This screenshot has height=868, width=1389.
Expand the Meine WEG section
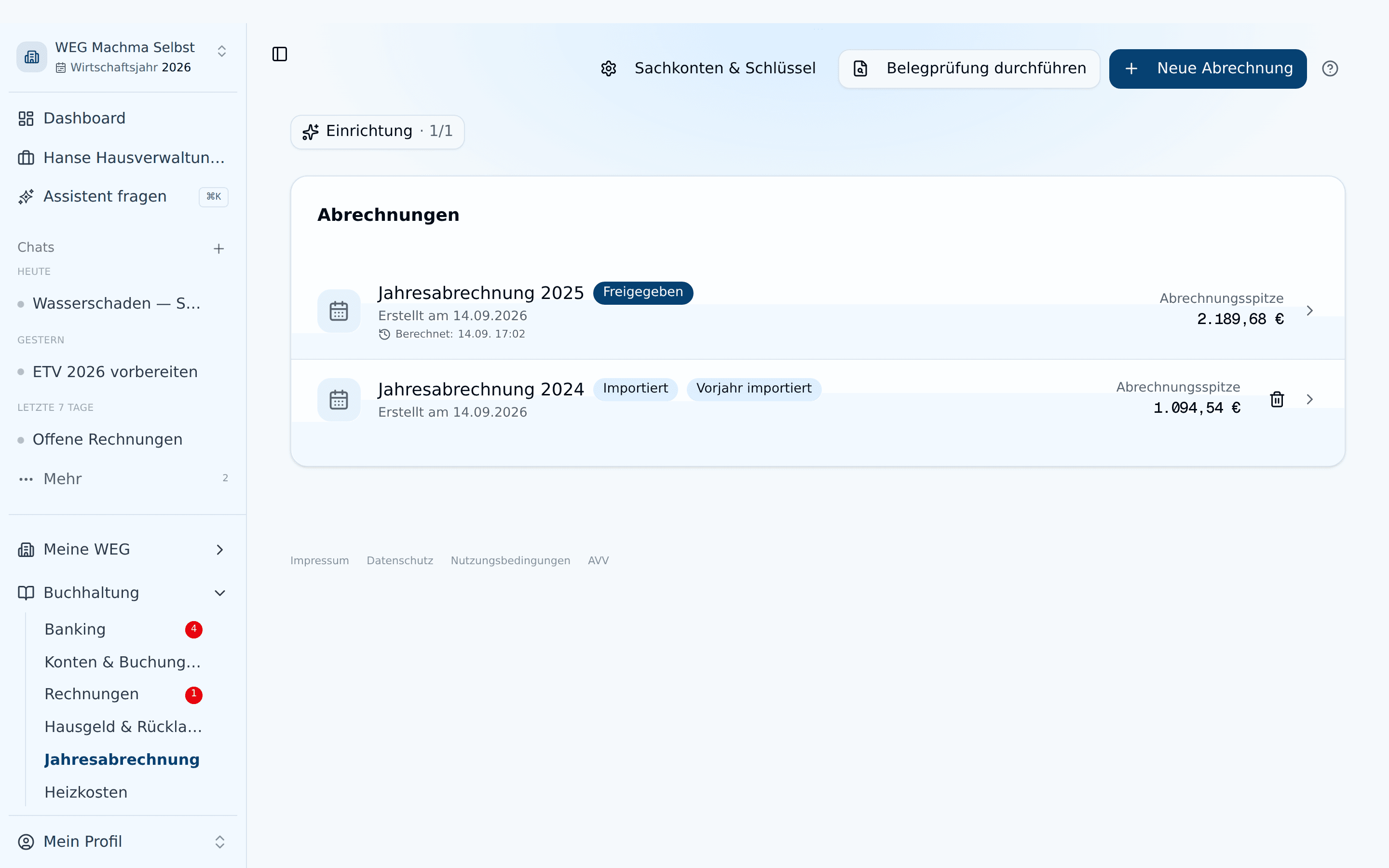click(123, 549)
